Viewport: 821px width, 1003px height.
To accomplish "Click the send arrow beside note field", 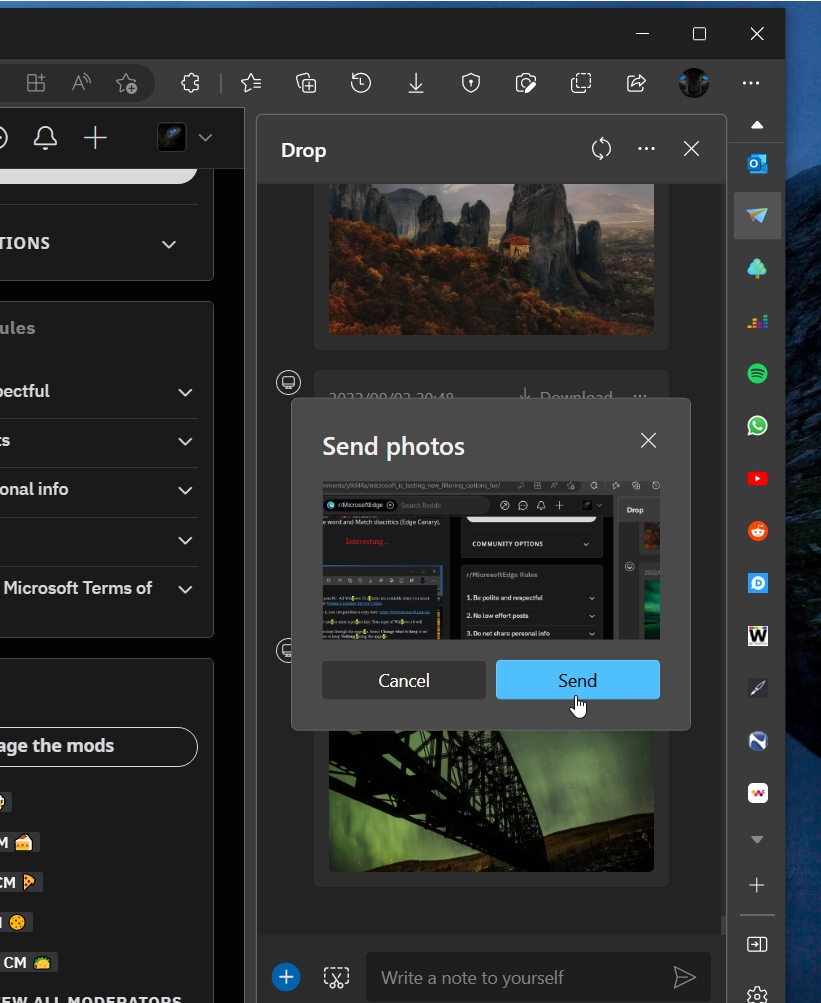I will point(685,977).
